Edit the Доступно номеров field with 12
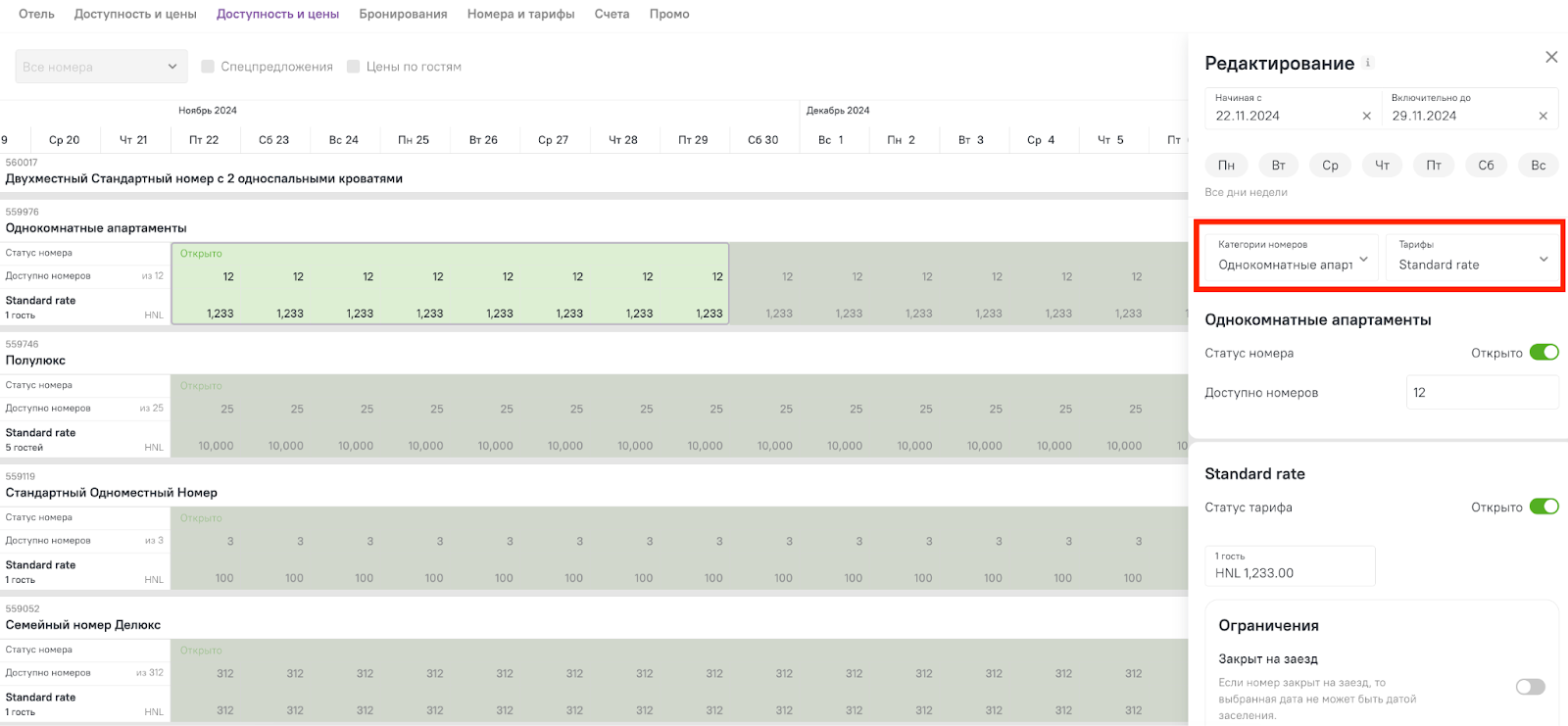Screen dimensions: 1568x726 [x=1482, y=392]
